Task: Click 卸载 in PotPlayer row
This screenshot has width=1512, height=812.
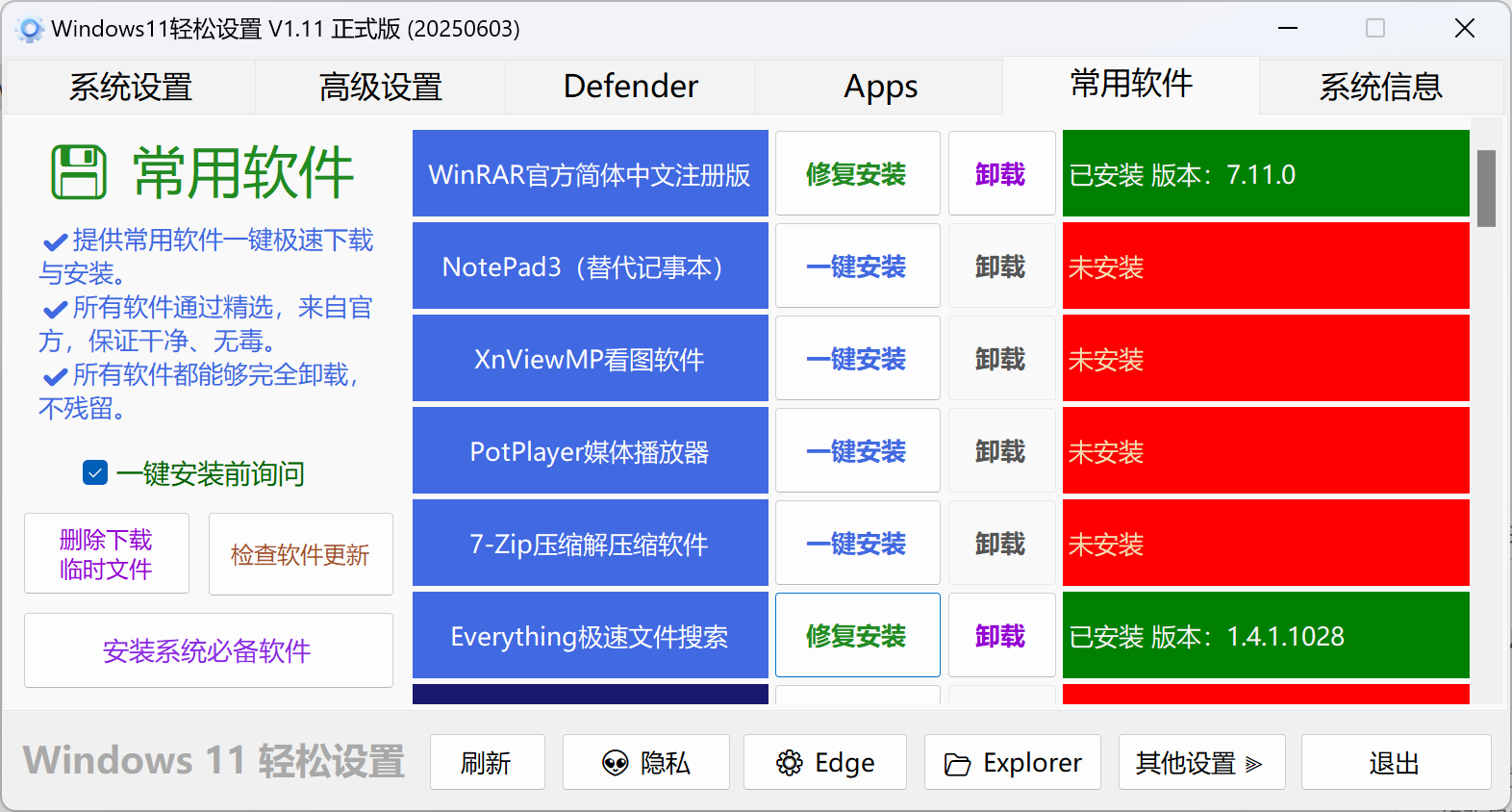Action: [1001, 450]
